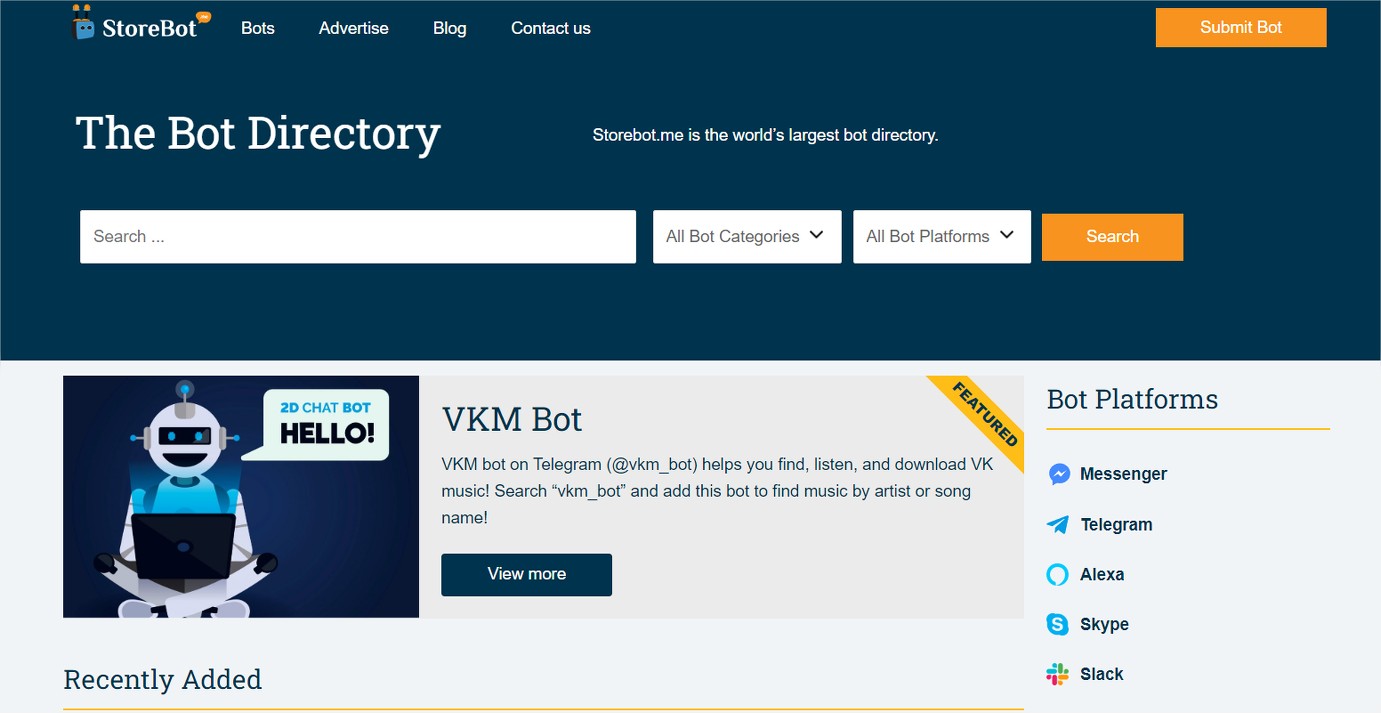Viewport: 1381px width, 713px height.
Task: Open the Blog menu link
Action: tap(449, 28)
